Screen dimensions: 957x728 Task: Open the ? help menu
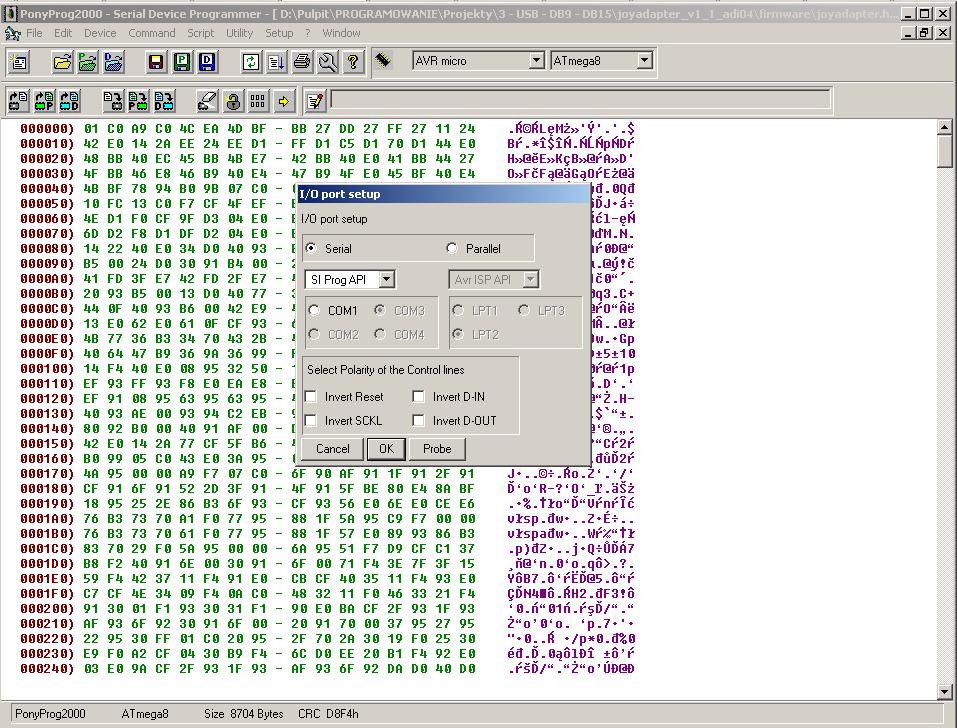point(308,33)
